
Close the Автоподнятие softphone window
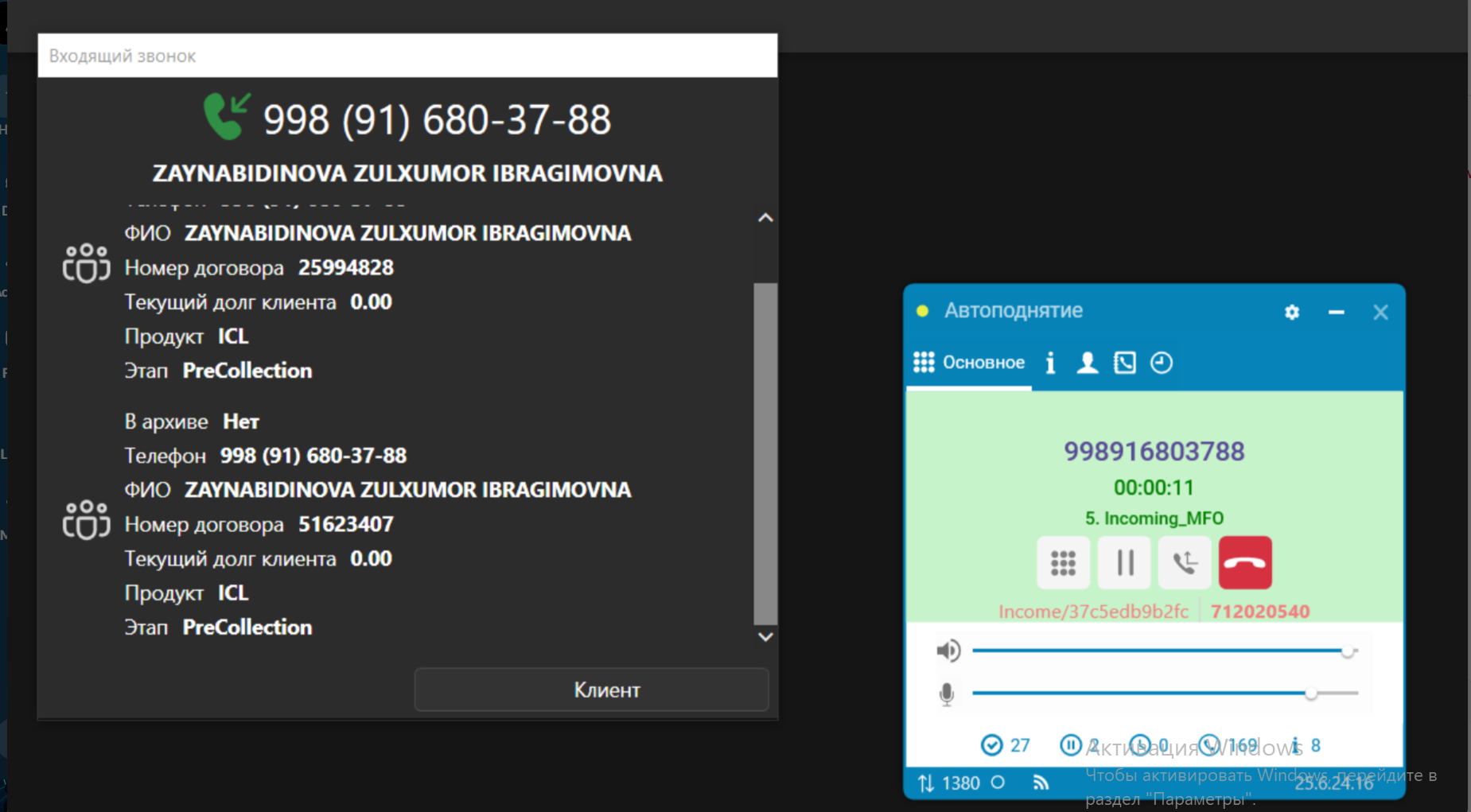point(1381,312)
